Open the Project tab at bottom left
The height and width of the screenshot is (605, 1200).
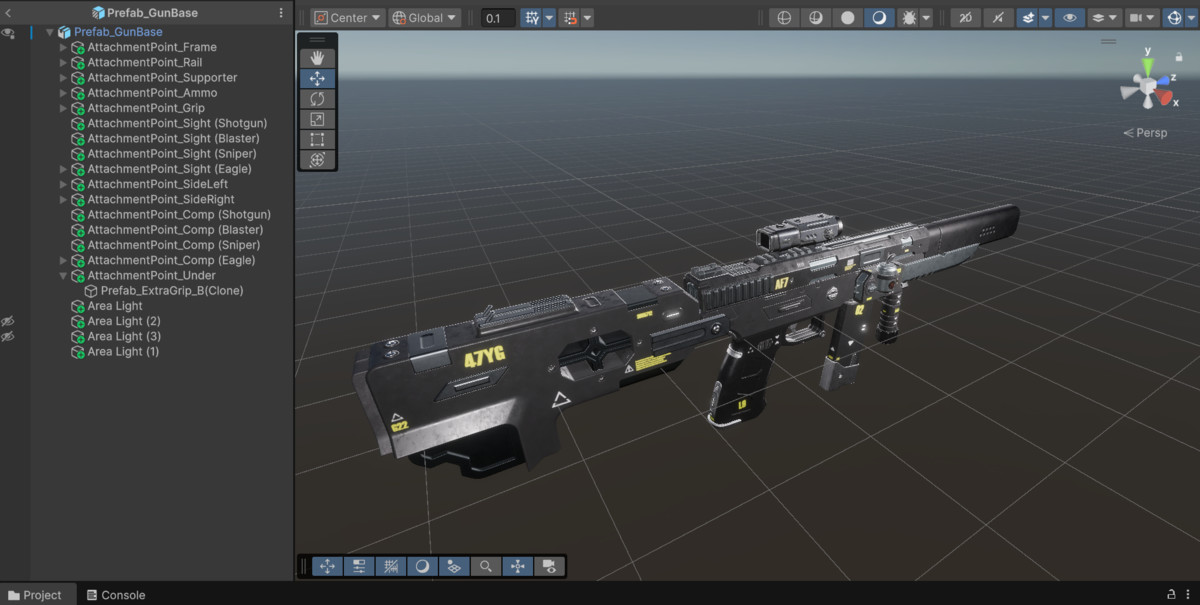[x=37, y=594]
